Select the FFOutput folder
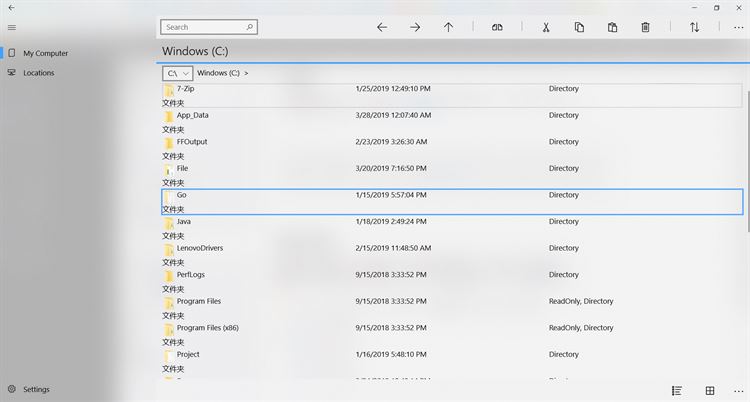Viewport: 750px width, 402px height. click(x=452, y=148)
